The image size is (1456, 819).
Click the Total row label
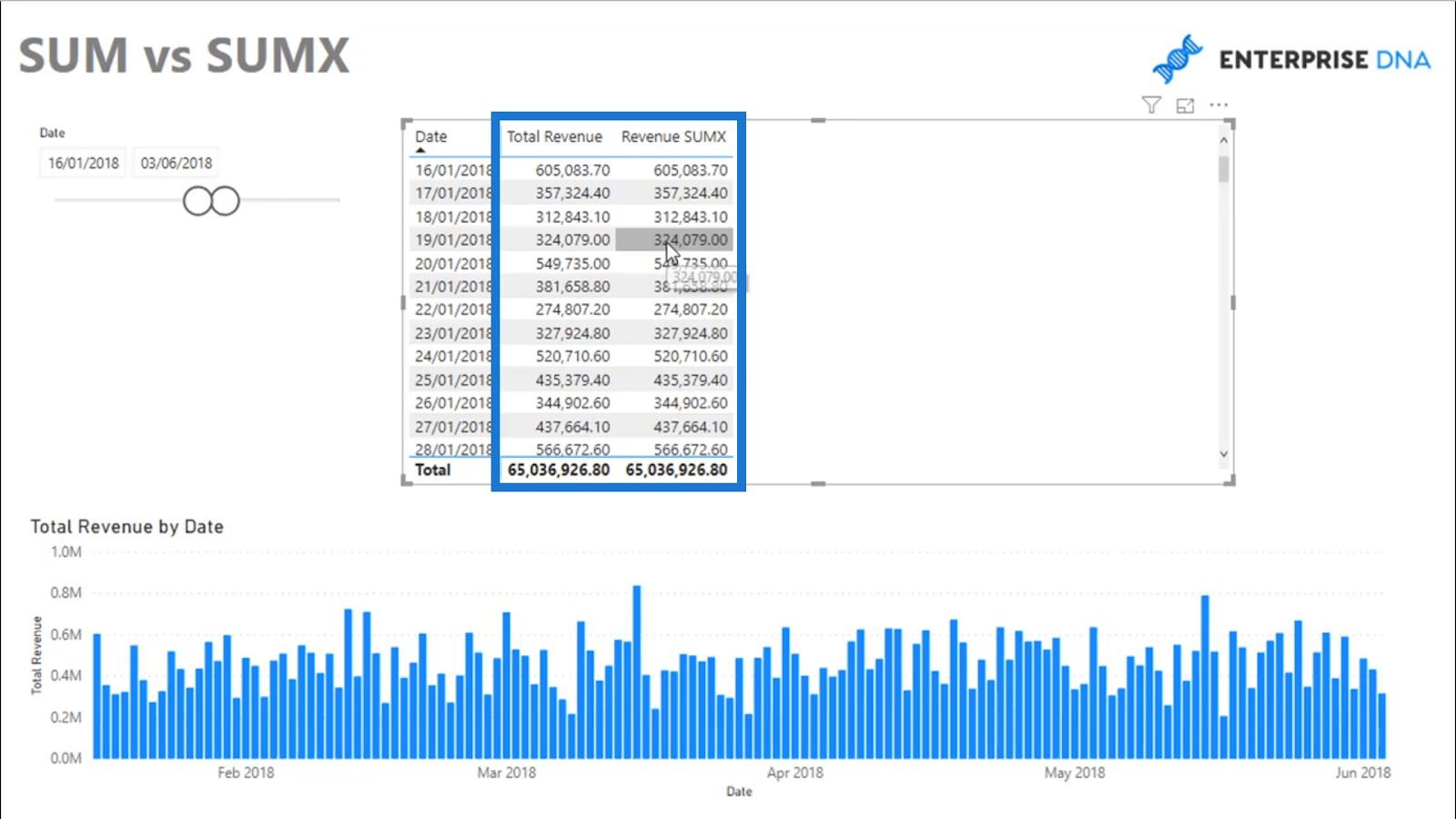point(433,470)
